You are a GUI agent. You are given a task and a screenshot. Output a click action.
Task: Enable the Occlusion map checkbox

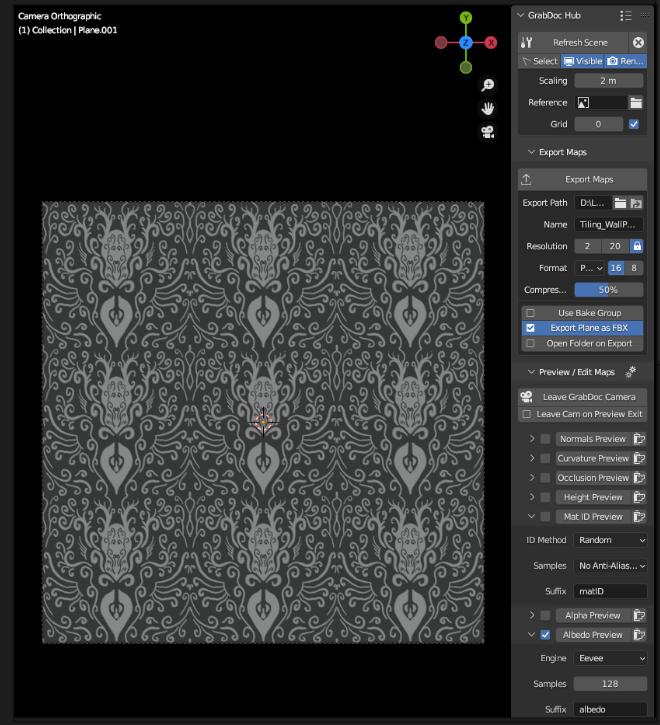pyautogui.click(x=545, y=478)
